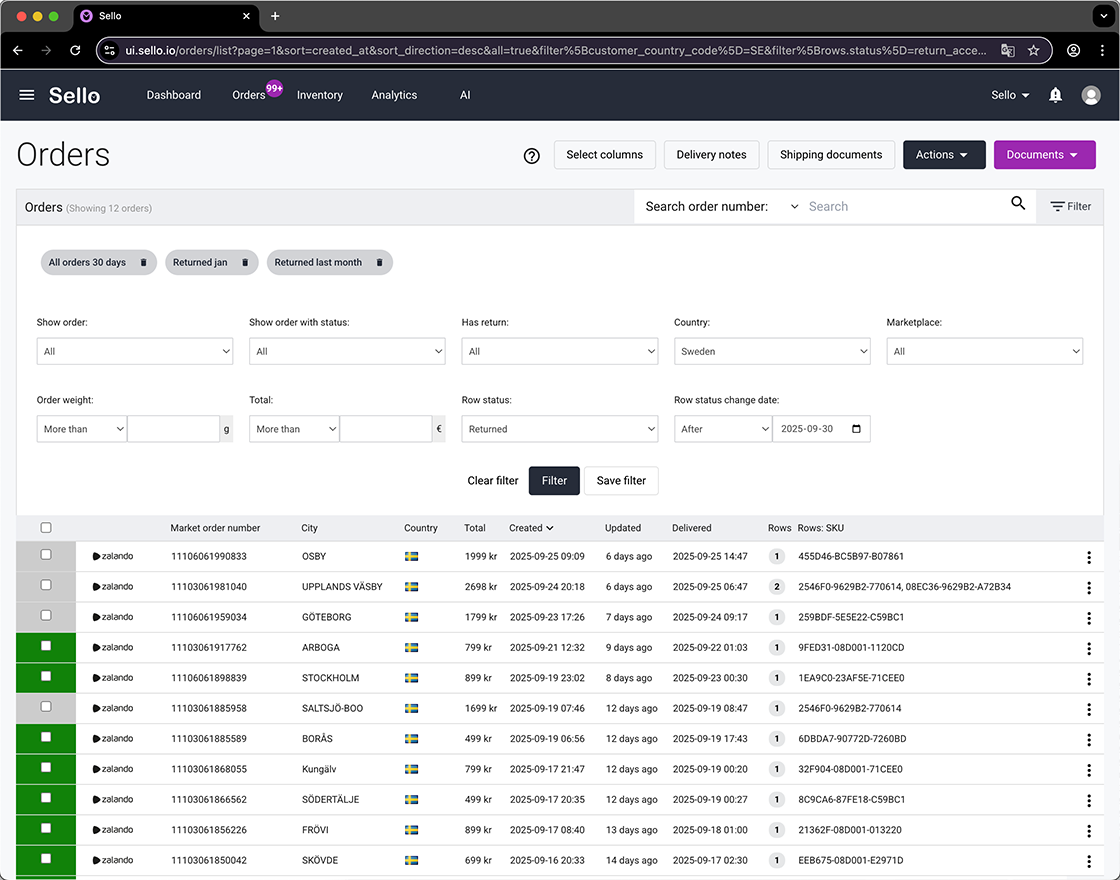Open the notifications bell

tap(1055, 95)
